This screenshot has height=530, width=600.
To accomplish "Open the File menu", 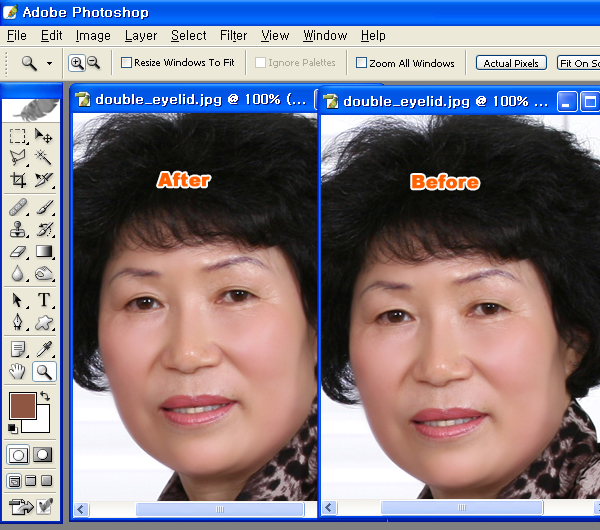I will tap(17, 36).
